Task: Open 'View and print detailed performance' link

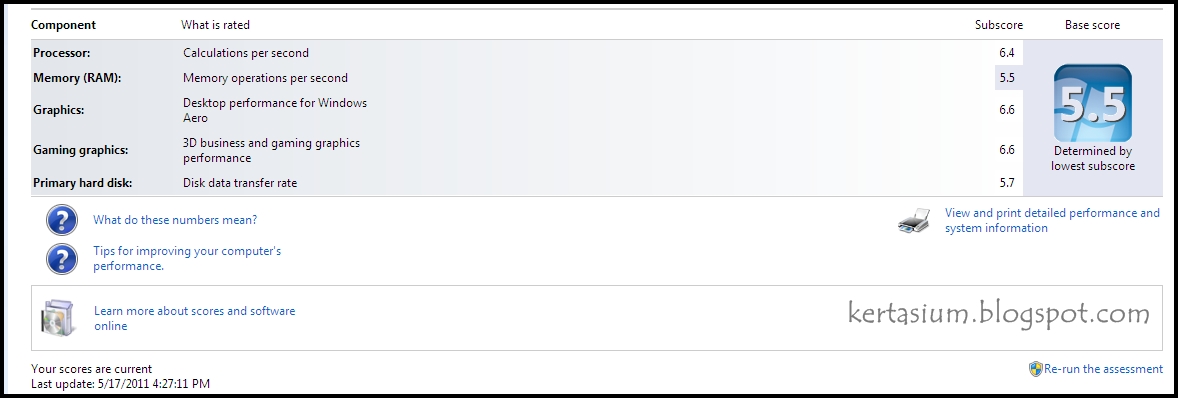Action: tap(1053, 221)
